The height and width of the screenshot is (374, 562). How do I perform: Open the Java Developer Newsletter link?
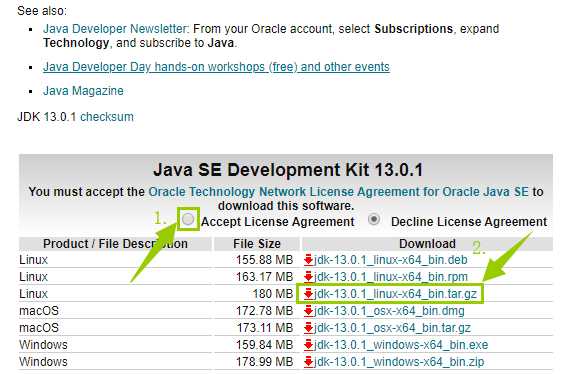[x=115, y=29]
